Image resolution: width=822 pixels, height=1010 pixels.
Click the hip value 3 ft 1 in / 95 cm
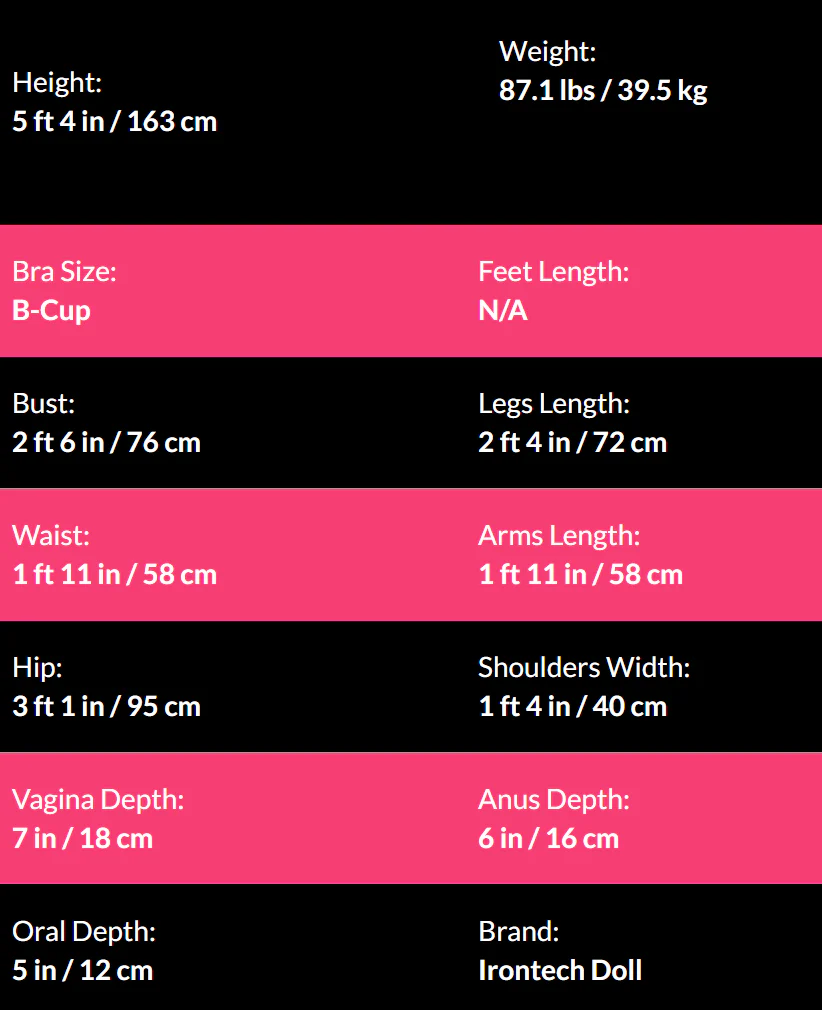[106, 706]
